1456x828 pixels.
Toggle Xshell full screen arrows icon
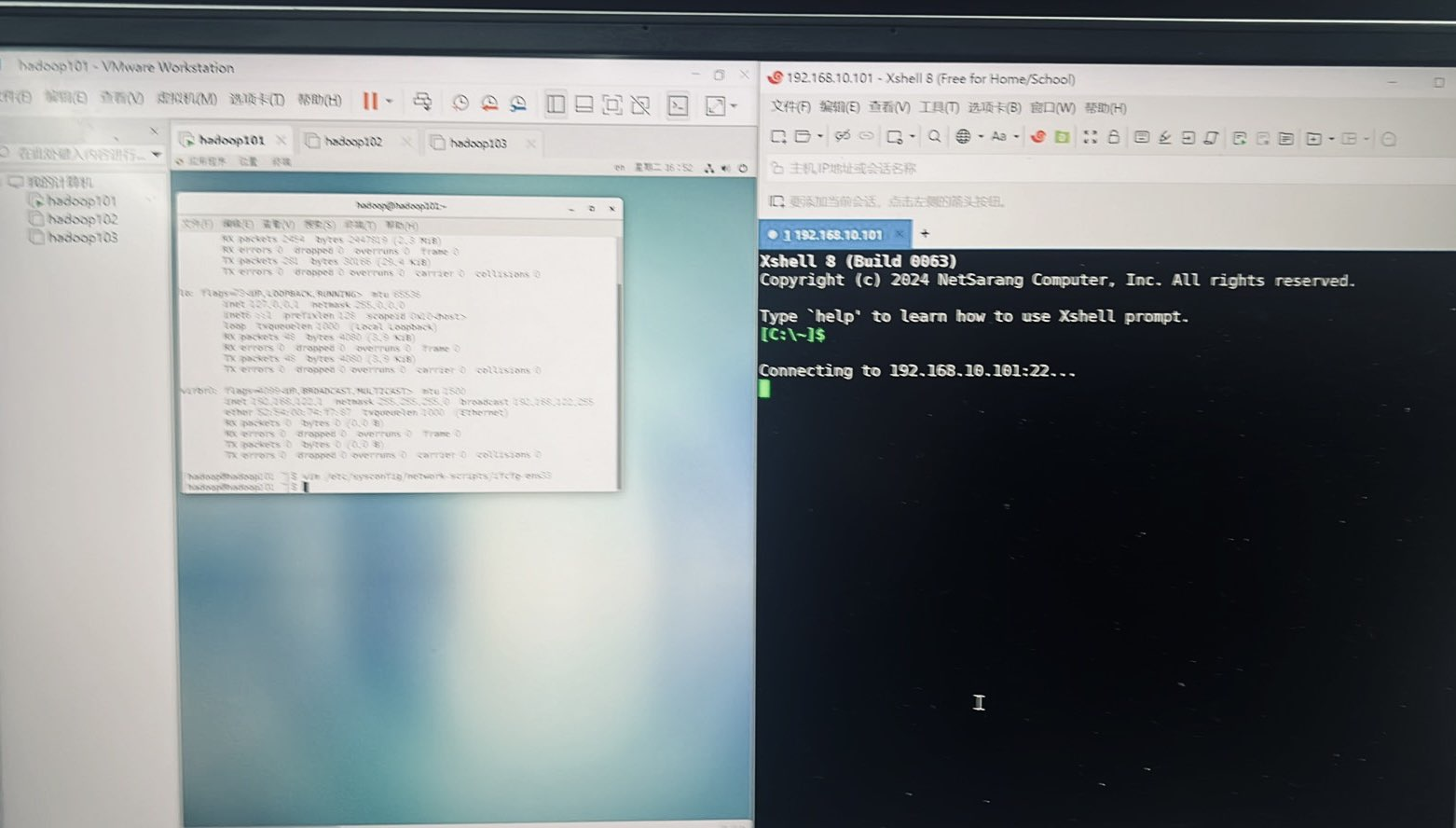(x=1090, y=137)
